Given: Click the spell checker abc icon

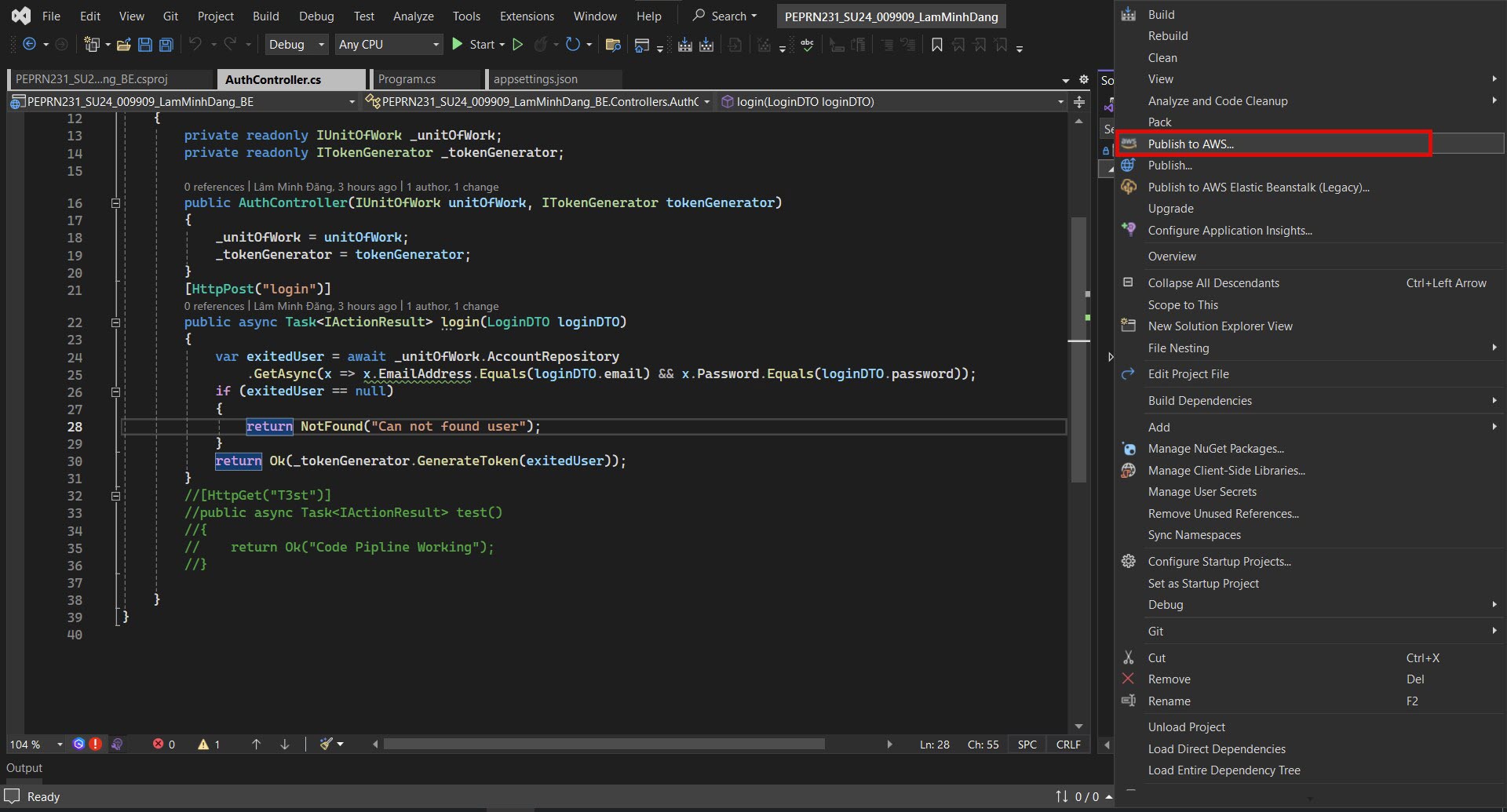Looking at the screenshot, I should coord(807,45).
